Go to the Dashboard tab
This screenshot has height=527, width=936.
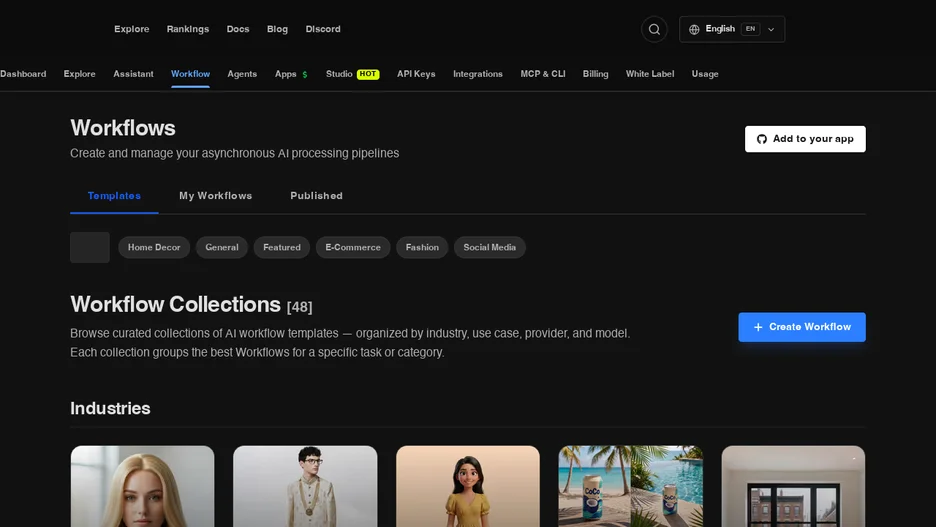pos(23,74)
